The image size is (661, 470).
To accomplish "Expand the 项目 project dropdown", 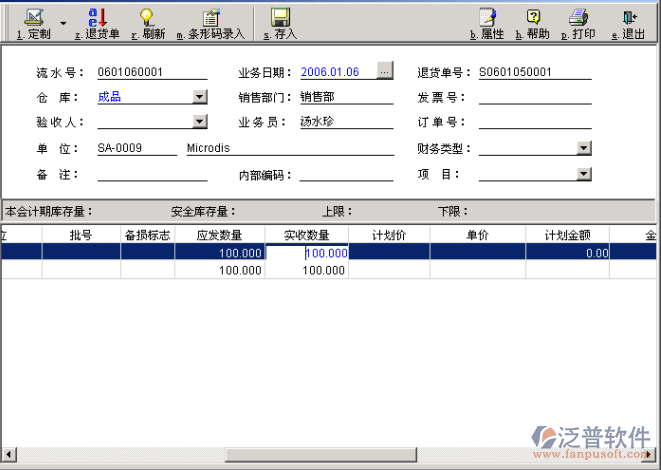I will pyautogui.click(x=584, y=174).
